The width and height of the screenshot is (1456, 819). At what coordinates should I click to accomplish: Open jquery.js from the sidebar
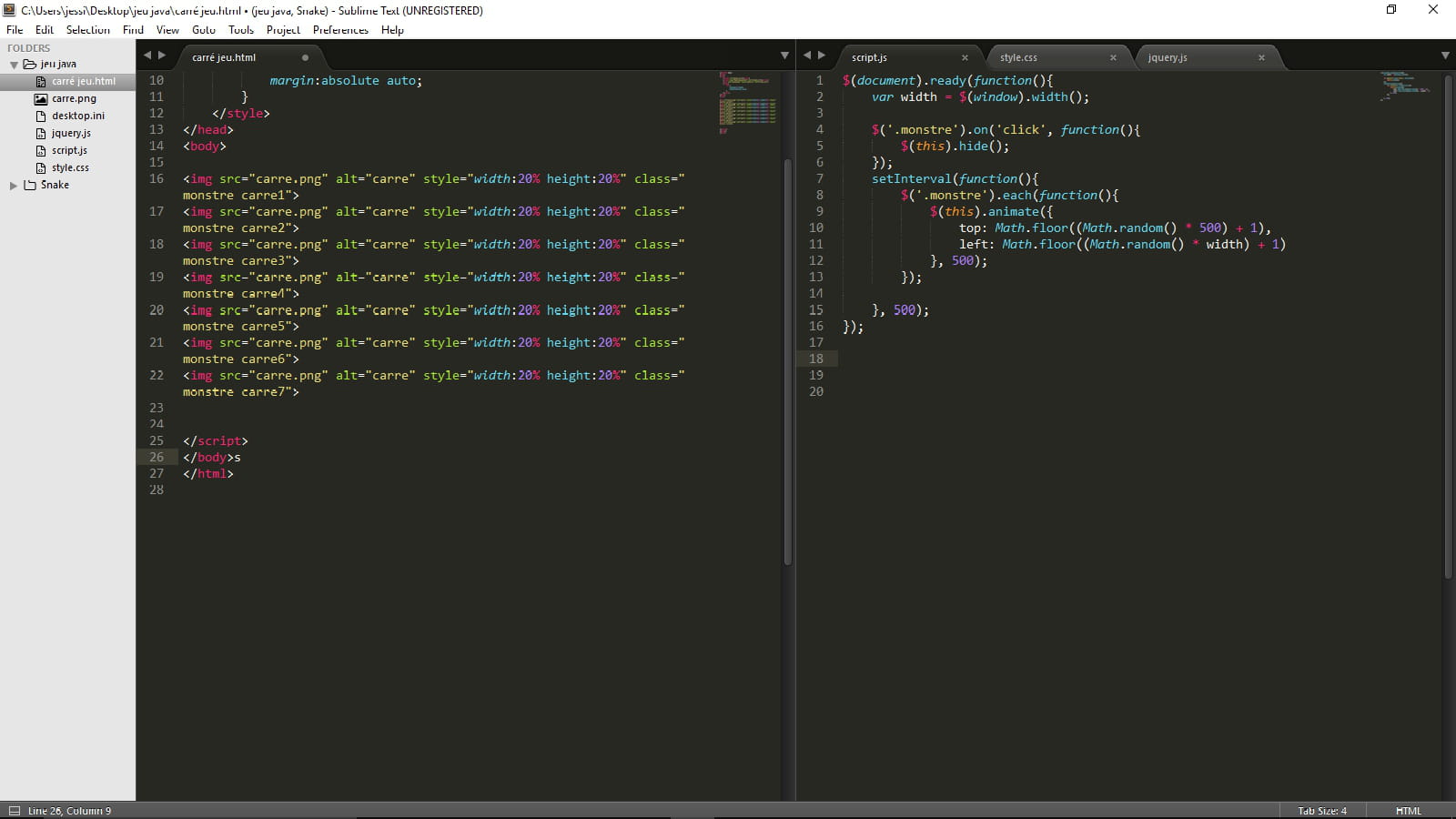(71, 133)
